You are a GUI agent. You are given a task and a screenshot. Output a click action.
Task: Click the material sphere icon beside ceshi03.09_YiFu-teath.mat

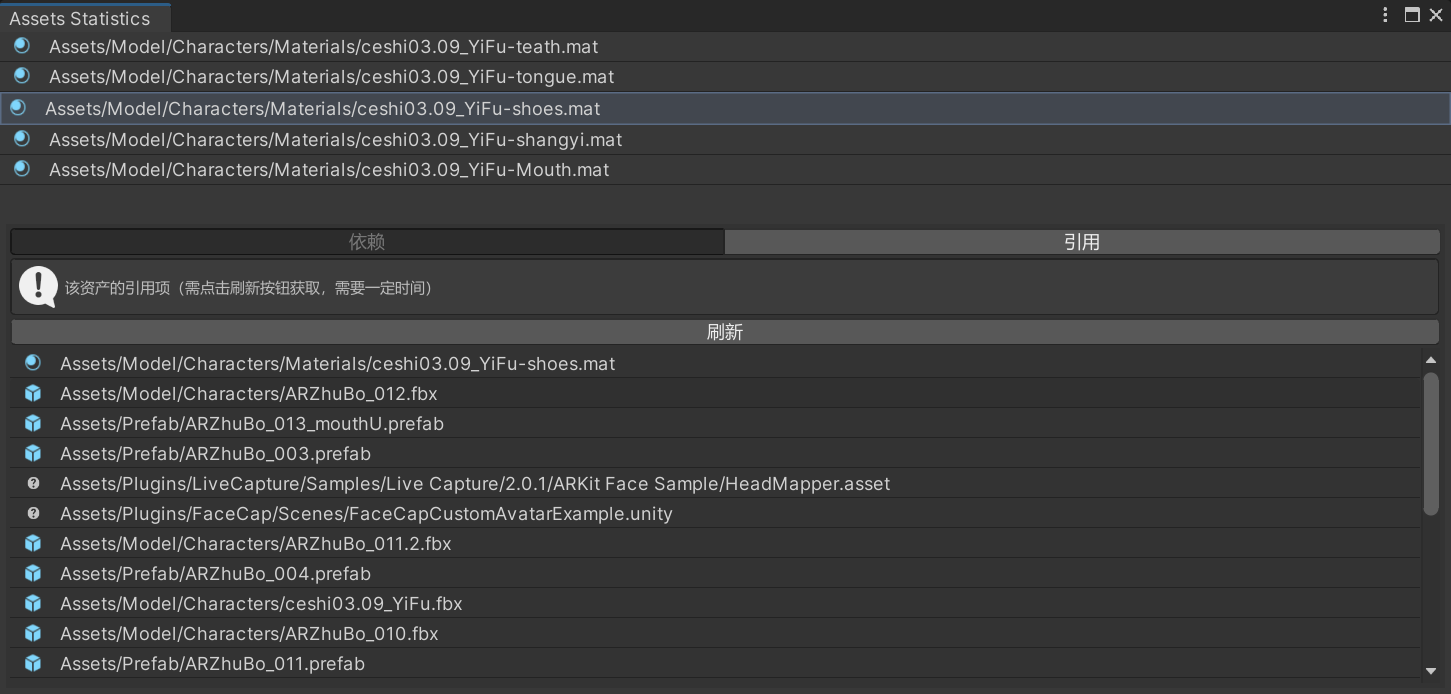tap(21, 46)
